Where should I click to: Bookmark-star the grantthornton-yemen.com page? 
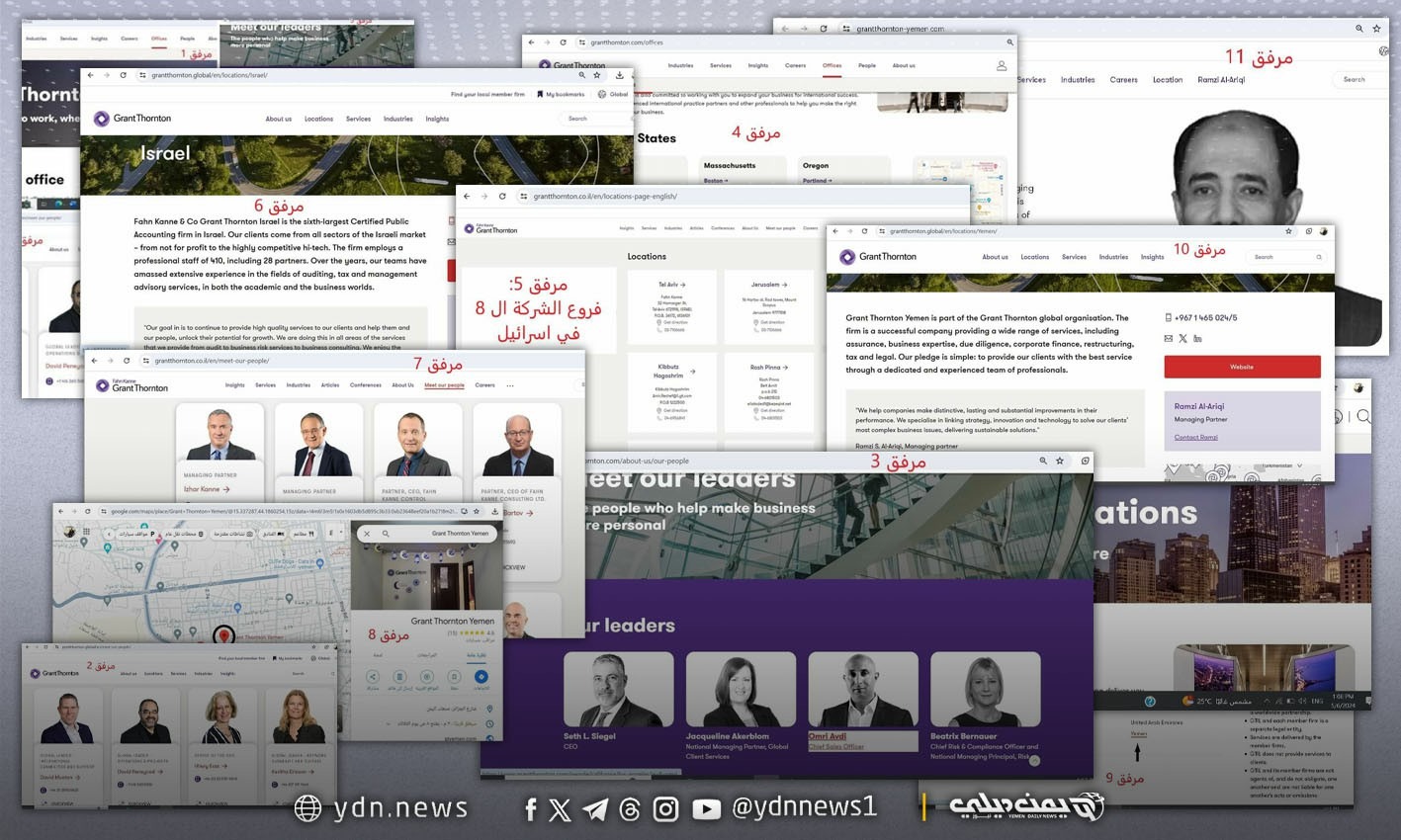(x=1376, y=29)
